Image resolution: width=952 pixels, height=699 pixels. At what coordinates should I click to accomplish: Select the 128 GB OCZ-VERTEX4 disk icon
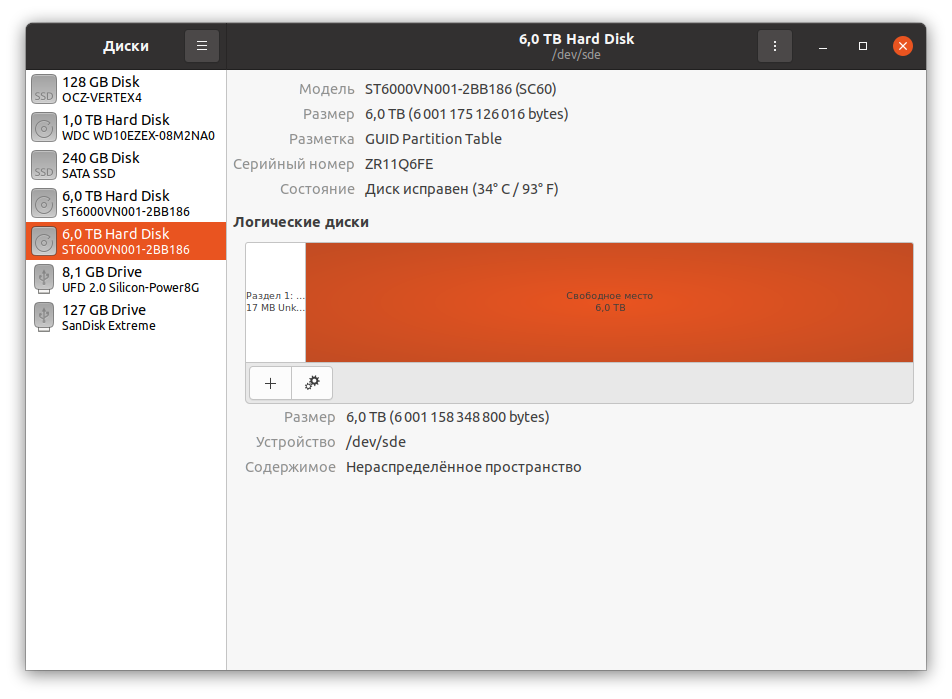coord(44,89)
